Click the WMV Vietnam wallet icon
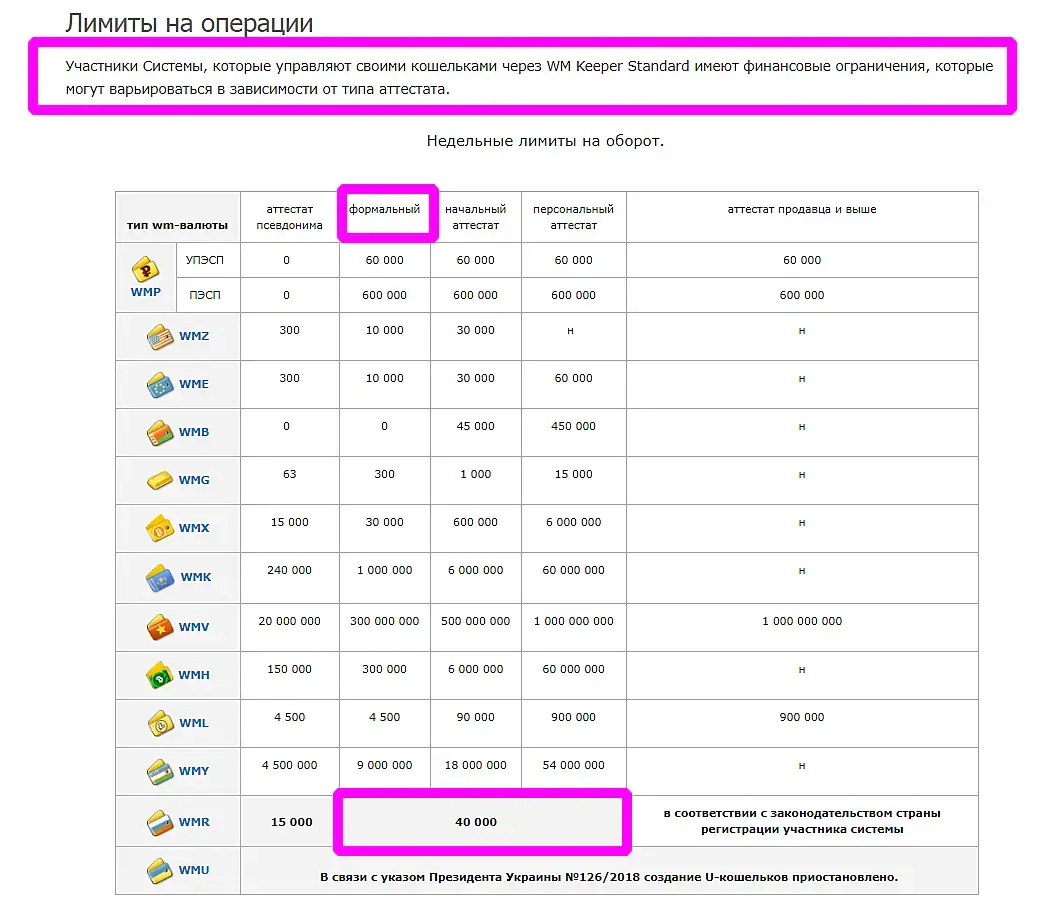 (160, 627)
